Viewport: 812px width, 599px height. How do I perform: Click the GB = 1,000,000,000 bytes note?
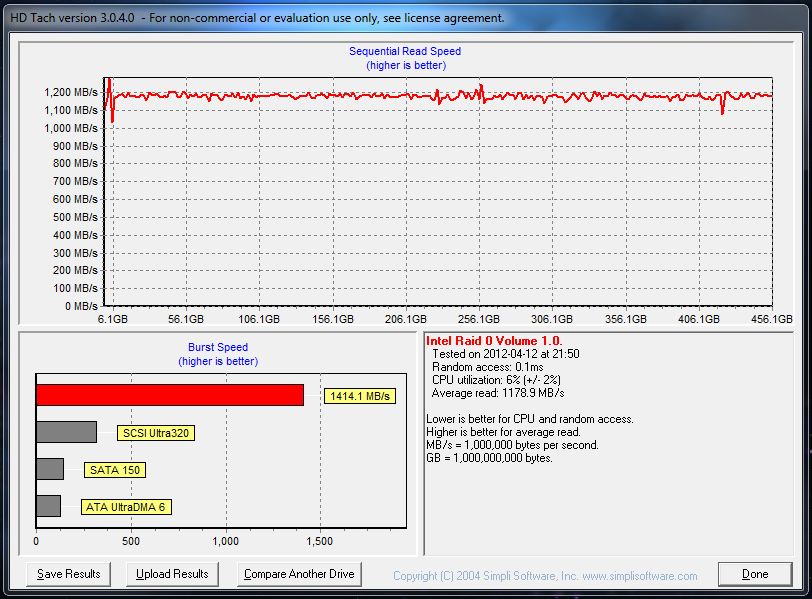click(x=489, y=458)
